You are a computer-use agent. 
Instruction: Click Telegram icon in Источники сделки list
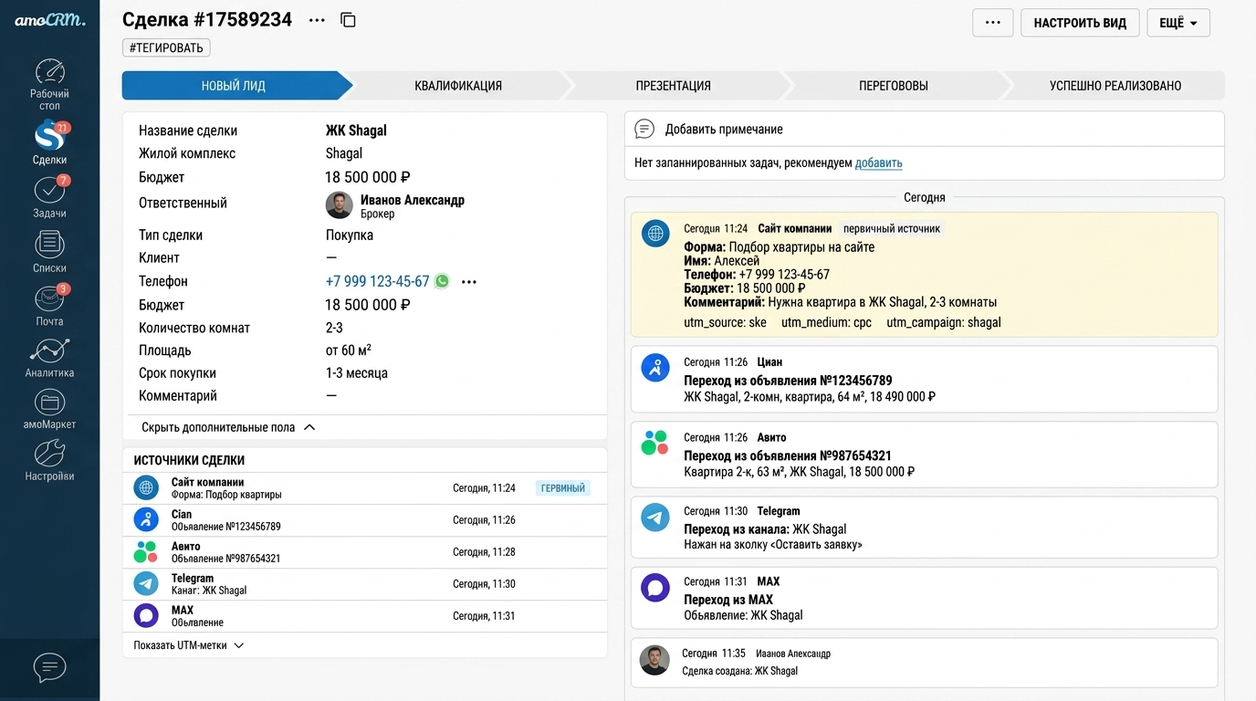pyautogui.click(x=146, y=584)
